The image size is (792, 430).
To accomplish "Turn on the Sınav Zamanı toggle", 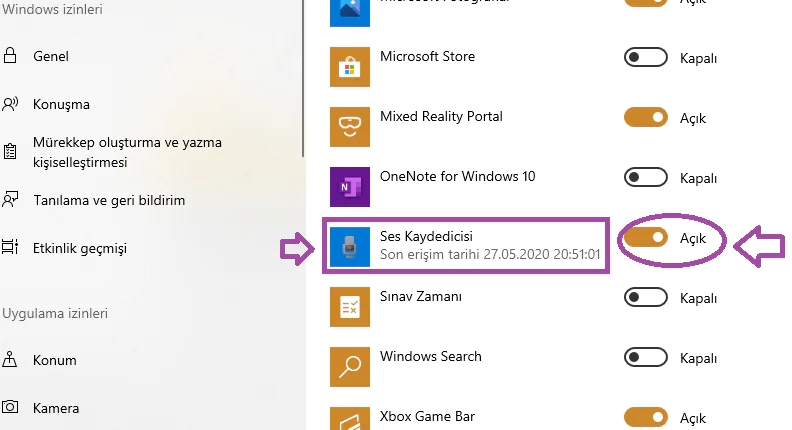I will 645,298.
